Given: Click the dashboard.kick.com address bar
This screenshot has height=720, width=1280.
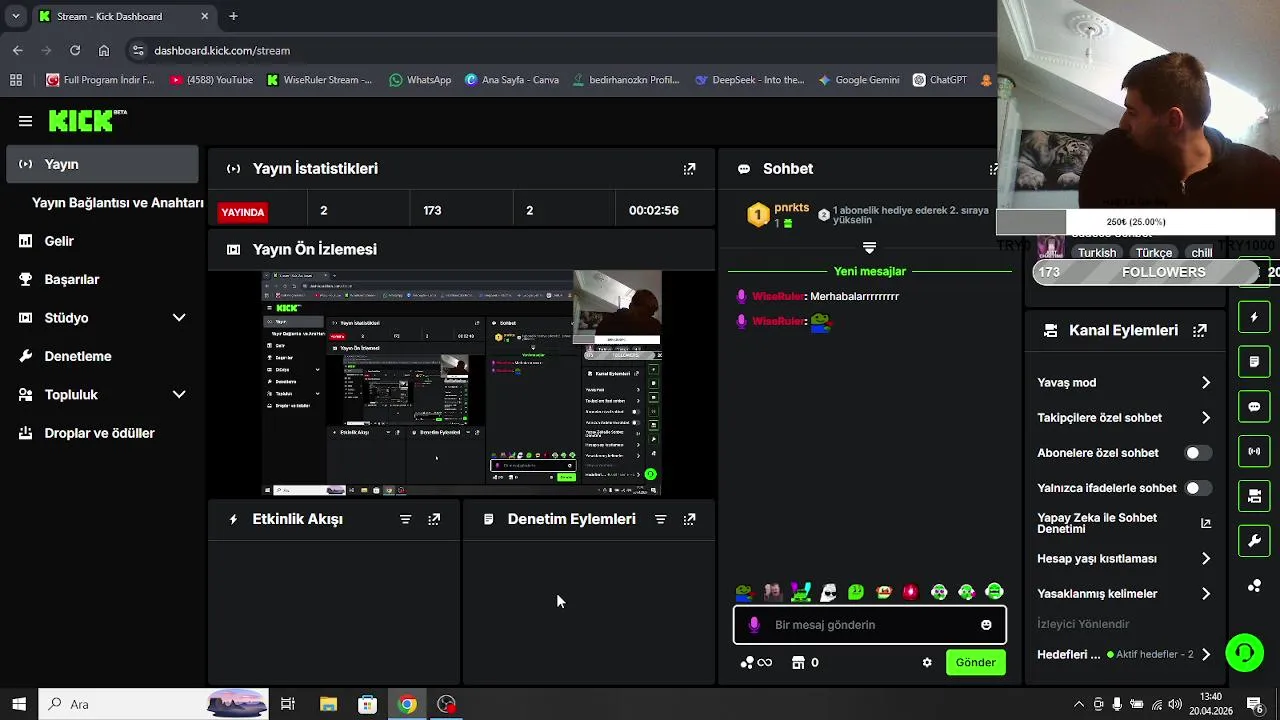Looking at the screenshot, I should (x=560, y=50).
